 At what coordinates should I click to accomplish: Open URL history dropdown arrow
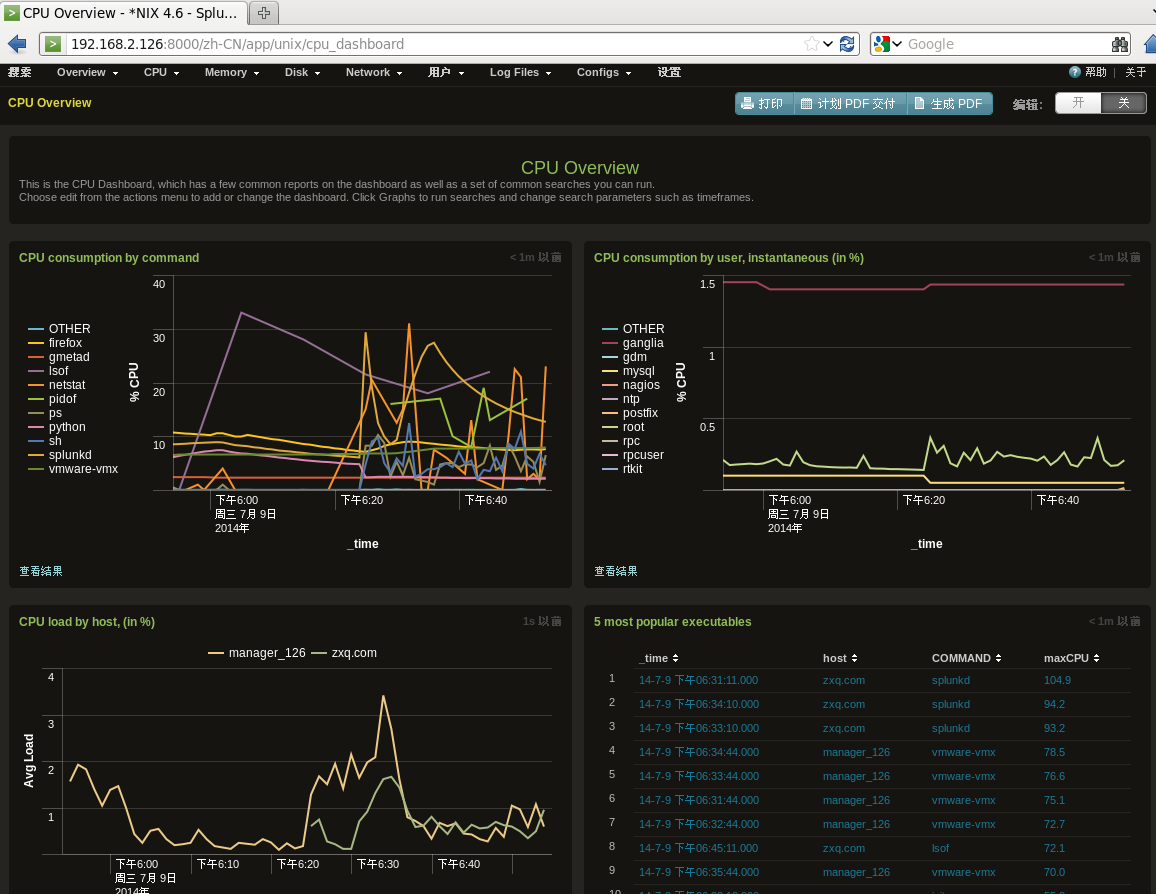click(828, 44)
